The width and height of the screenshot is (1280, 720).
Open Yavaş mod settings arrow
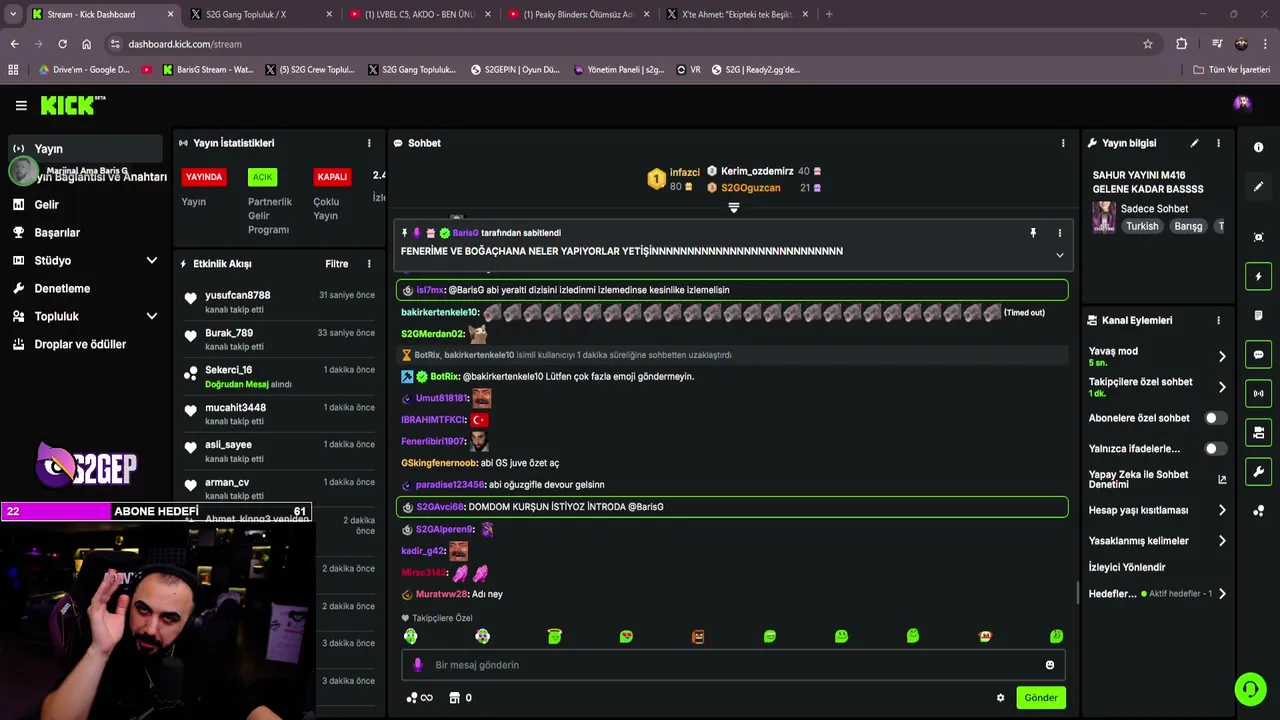[1222, 357]
